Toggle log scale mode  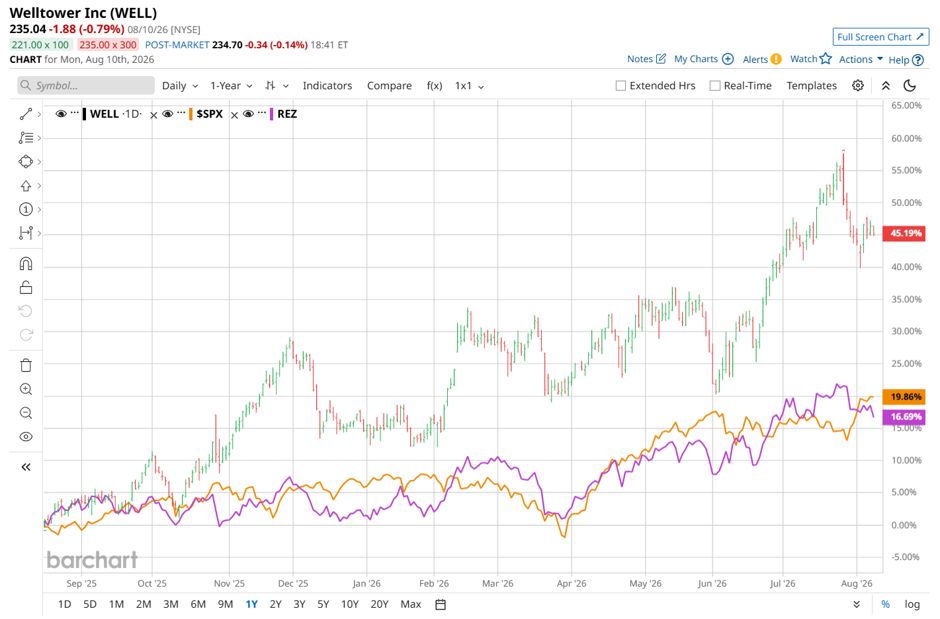click(x=912, y=605)
